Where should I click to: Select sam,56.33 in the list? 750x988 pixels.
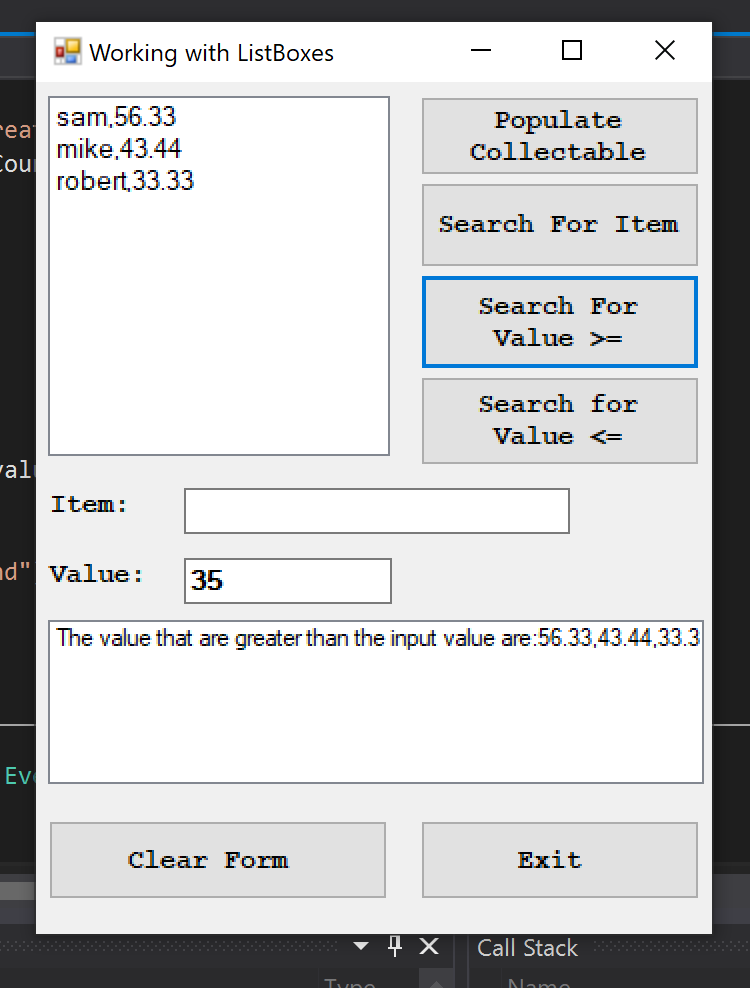116,117
